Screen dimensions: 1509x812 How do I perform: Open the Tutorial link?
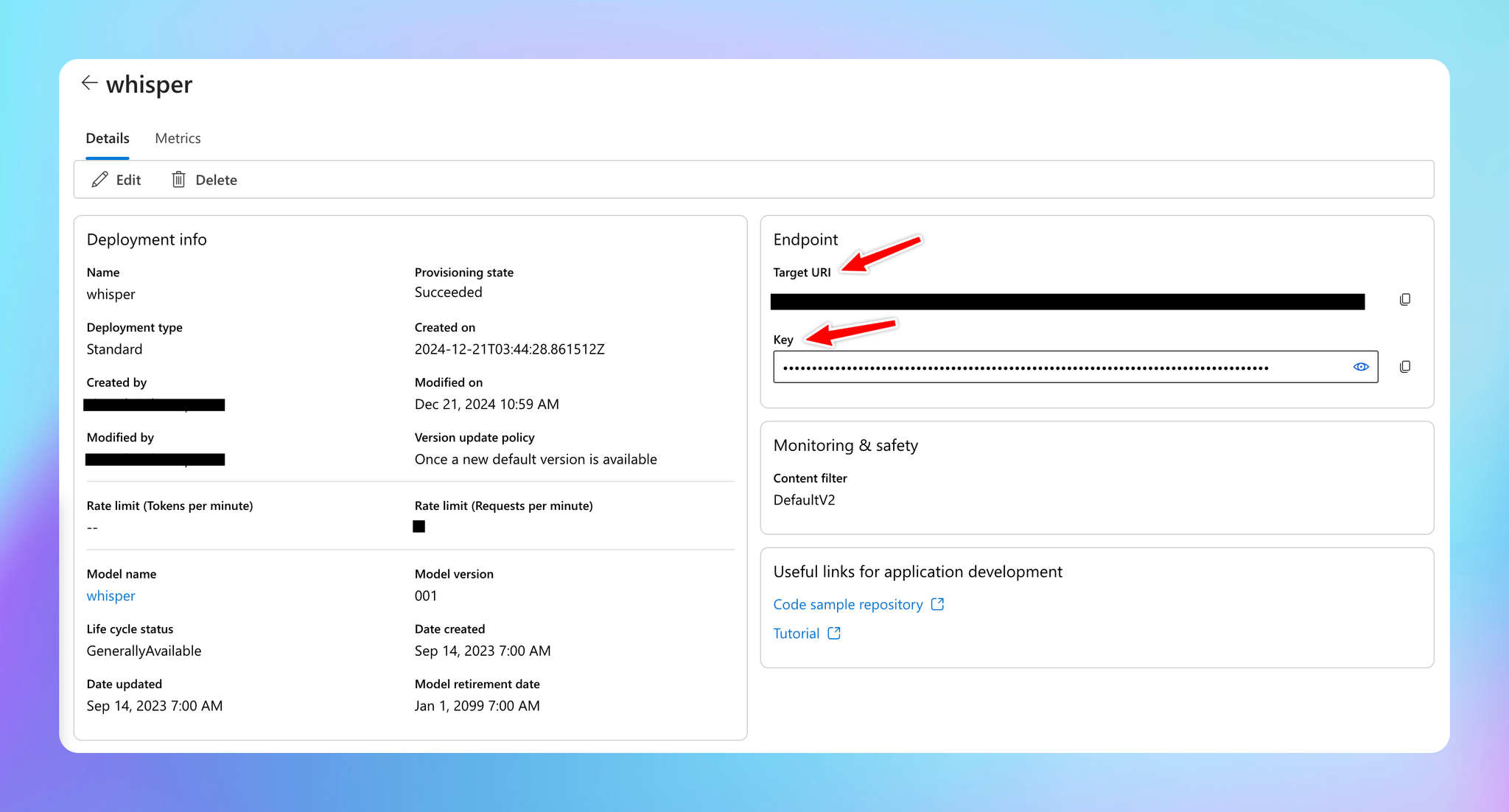click(x=796, y=634)
